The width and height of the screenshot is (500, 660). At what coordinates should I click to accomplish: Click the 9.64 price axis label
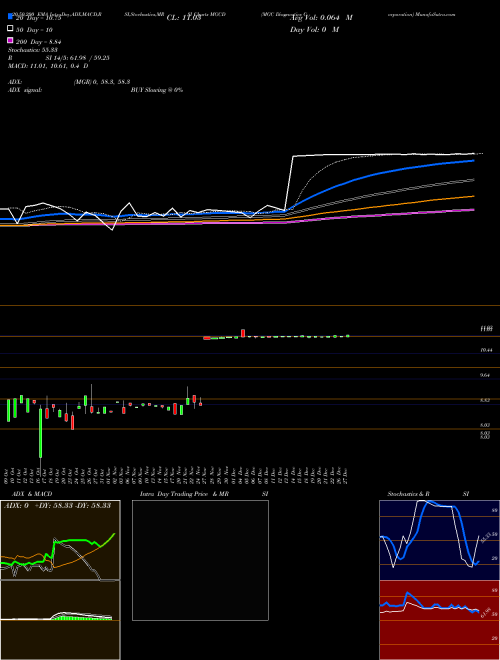[485, 375]
